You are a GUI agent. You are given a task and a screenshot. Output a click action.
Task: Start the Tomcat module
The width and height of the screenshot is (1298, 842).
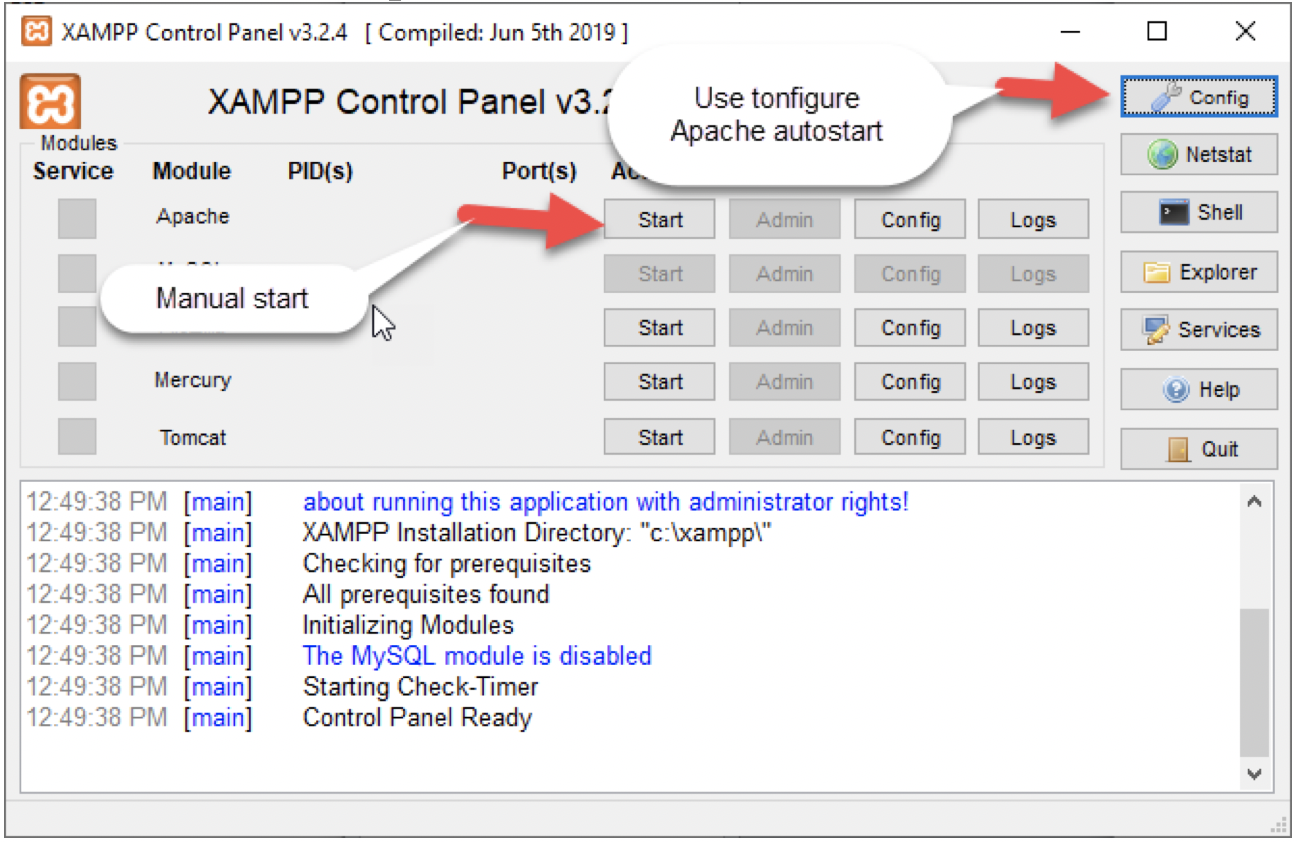click(x=659, y=437)
